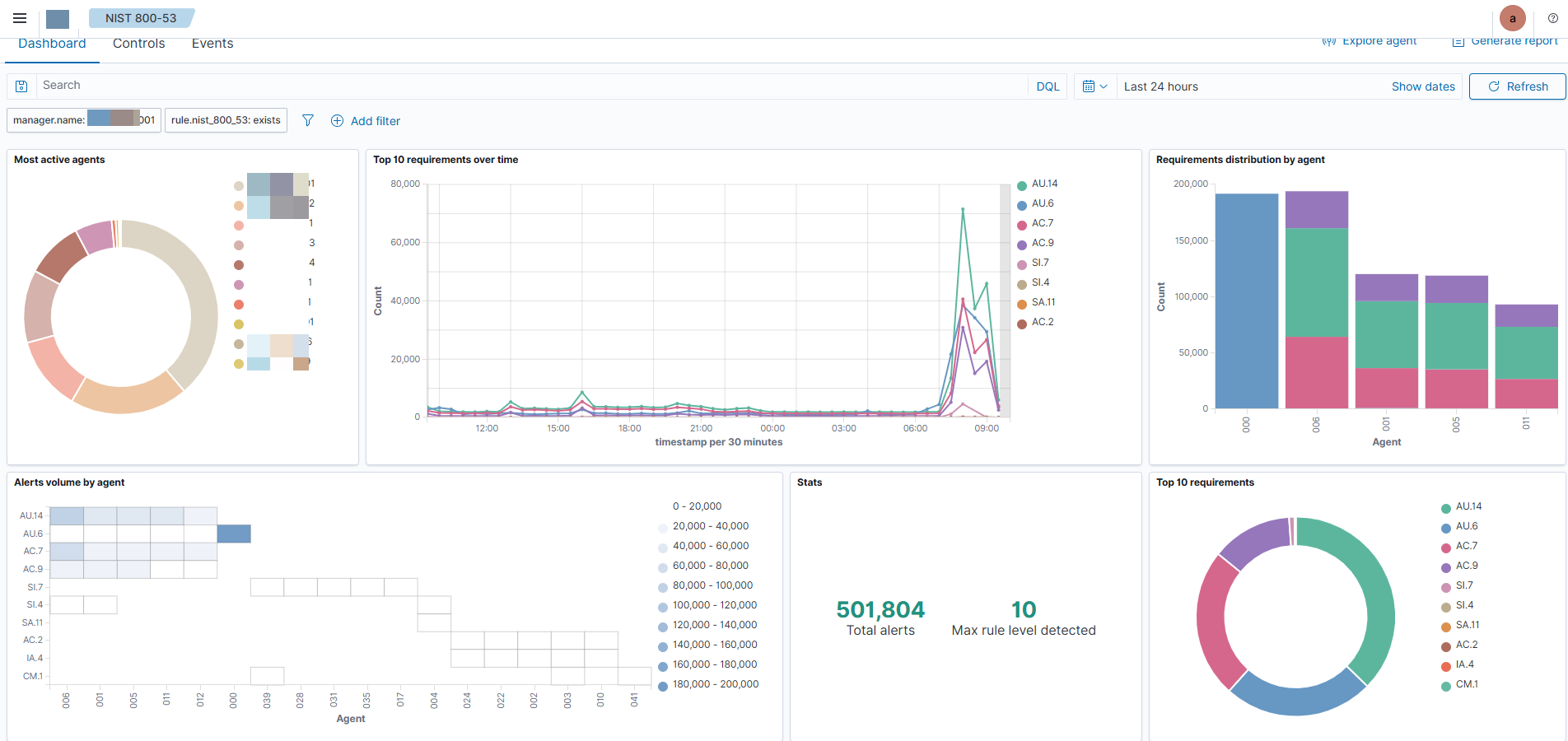Click the Refresh button
1568x741 pixels.
(x=1517, y=86)
